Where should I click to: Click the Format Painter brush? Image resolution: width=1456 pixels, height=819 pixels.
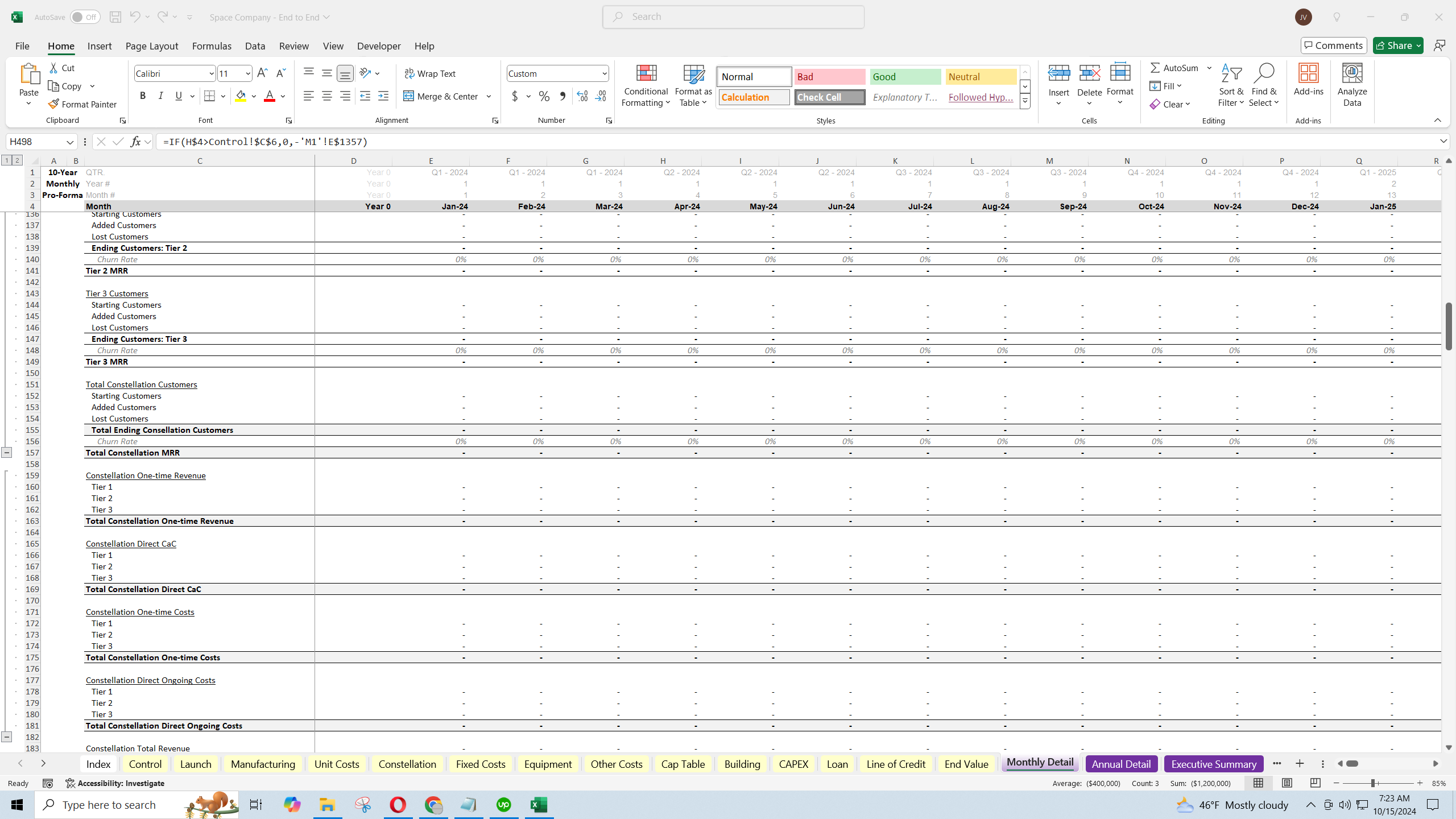[82, 104]
